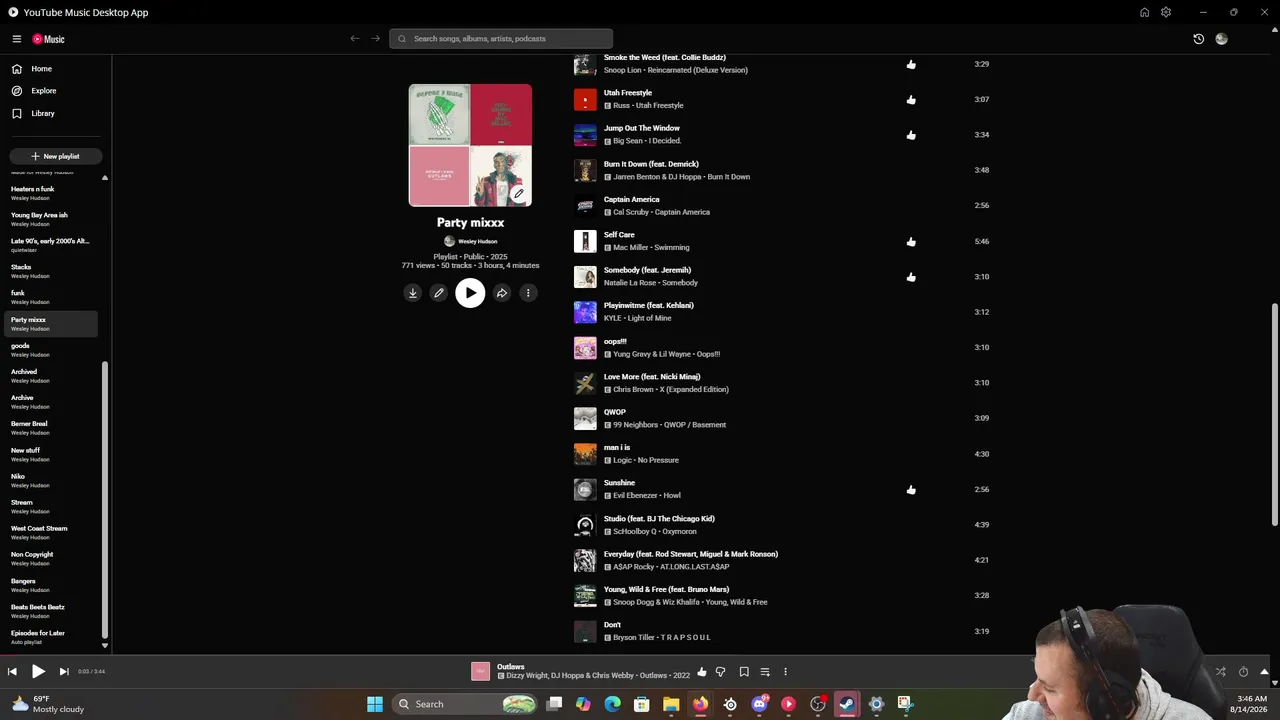Open the Windows Start menu
The image size is (1280, 720).
375,704
